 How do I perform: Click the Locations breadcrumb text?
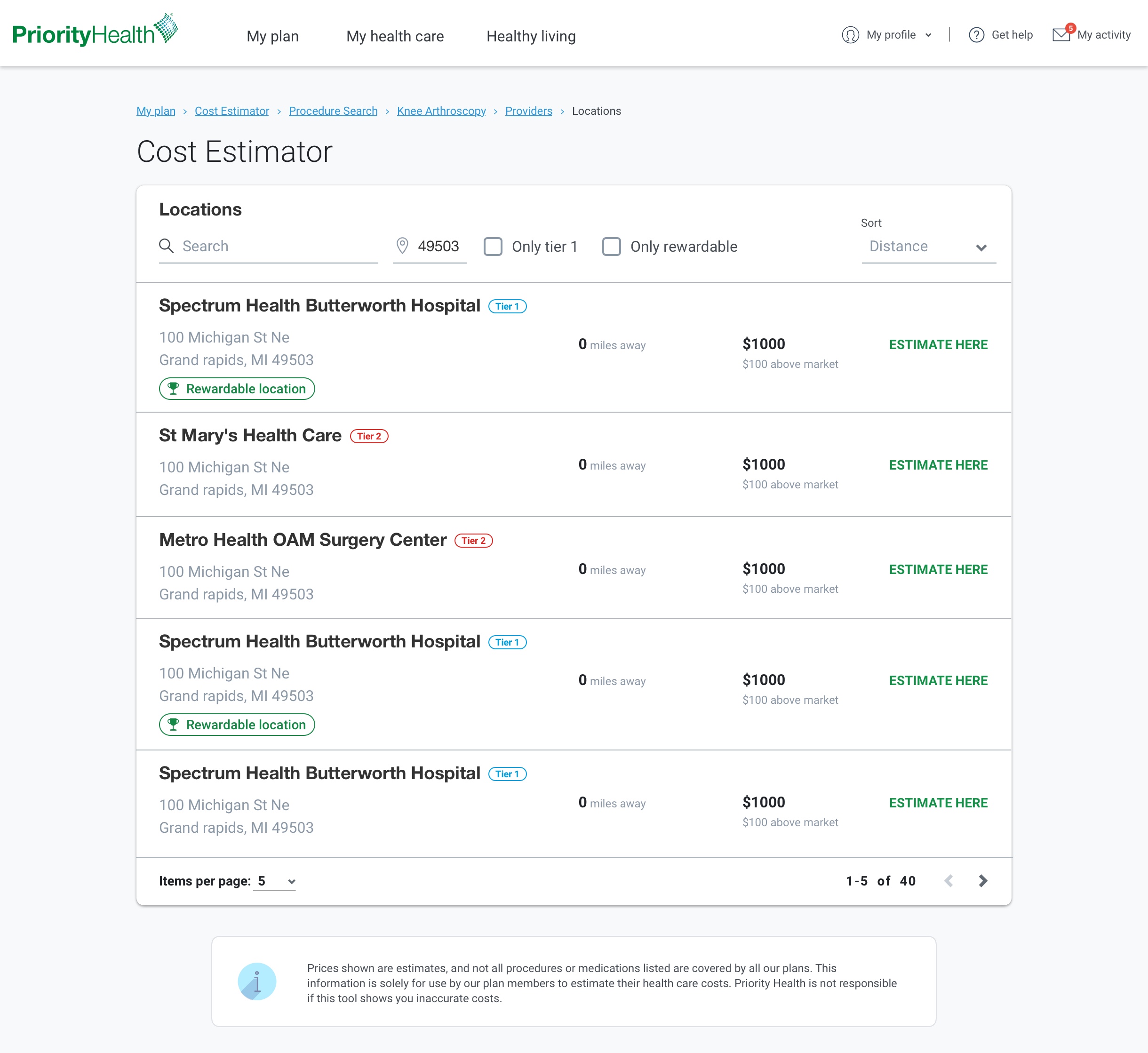(597, 111)
